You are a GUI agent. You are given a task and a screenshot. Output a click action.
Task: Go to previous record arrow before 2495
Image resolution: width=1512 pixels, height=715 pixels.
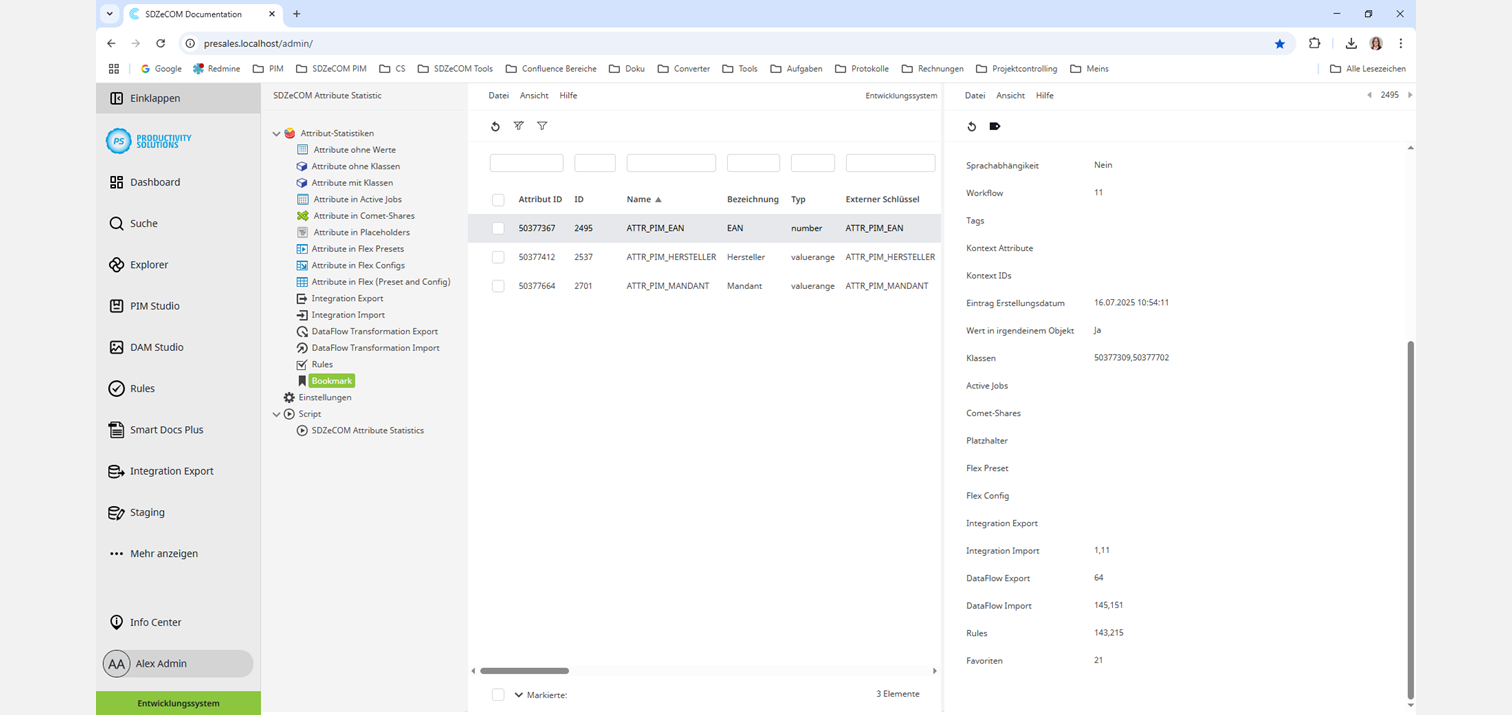pos(1369,95)
